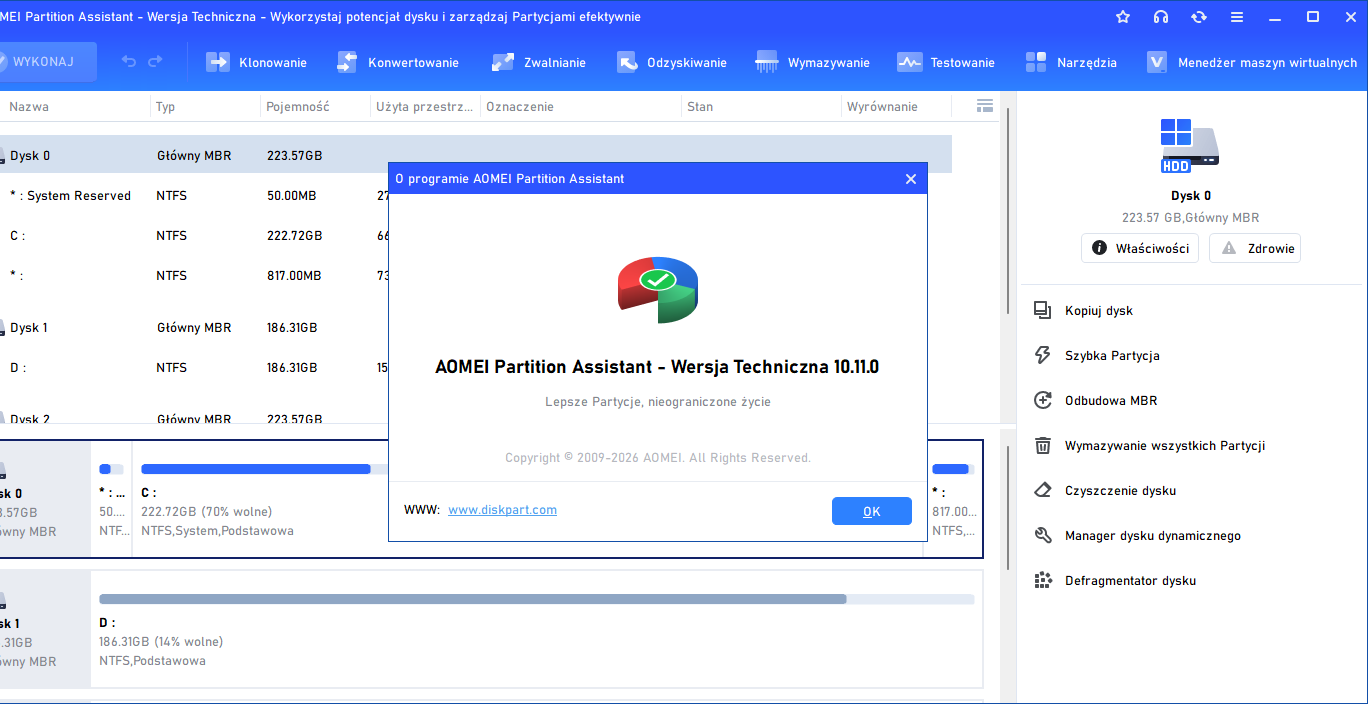Open the headset support icon
The height and width of the screenshot is (704, 1368).
(x=1161, y=17)
